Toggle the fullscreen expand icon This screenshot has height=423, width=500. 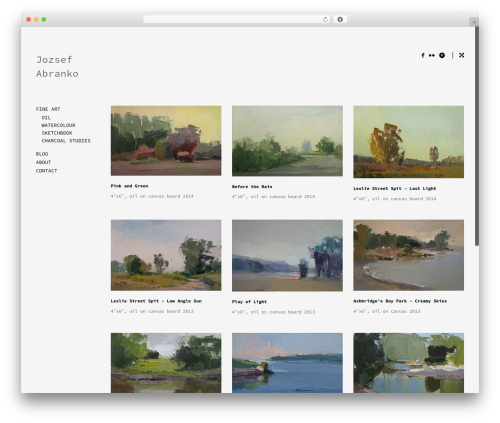[x=462, y=55]
